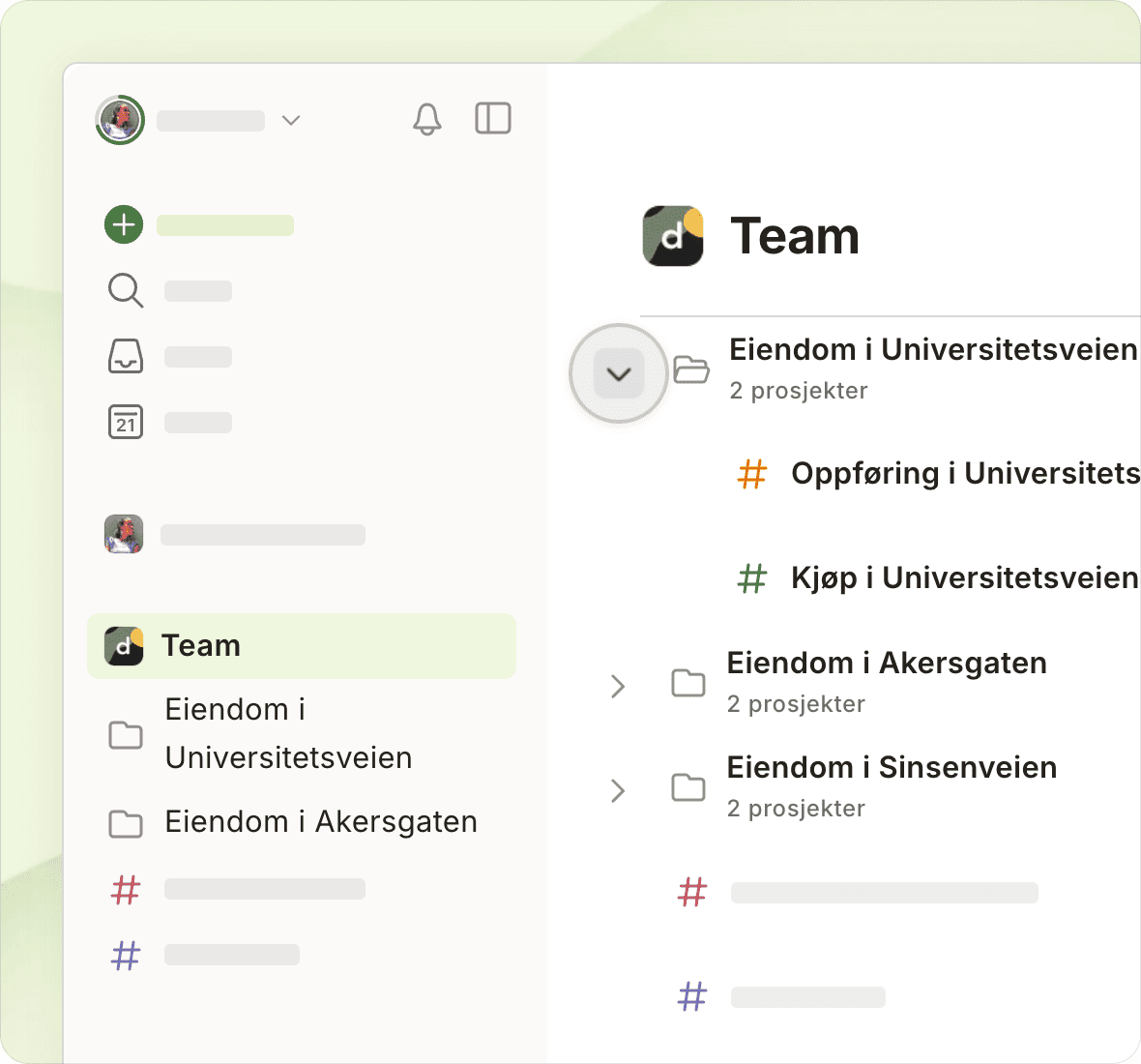Open the Oppføring i Universitetsveien project
Viewport: 1141px width, 1064px height.
[963, 473]
